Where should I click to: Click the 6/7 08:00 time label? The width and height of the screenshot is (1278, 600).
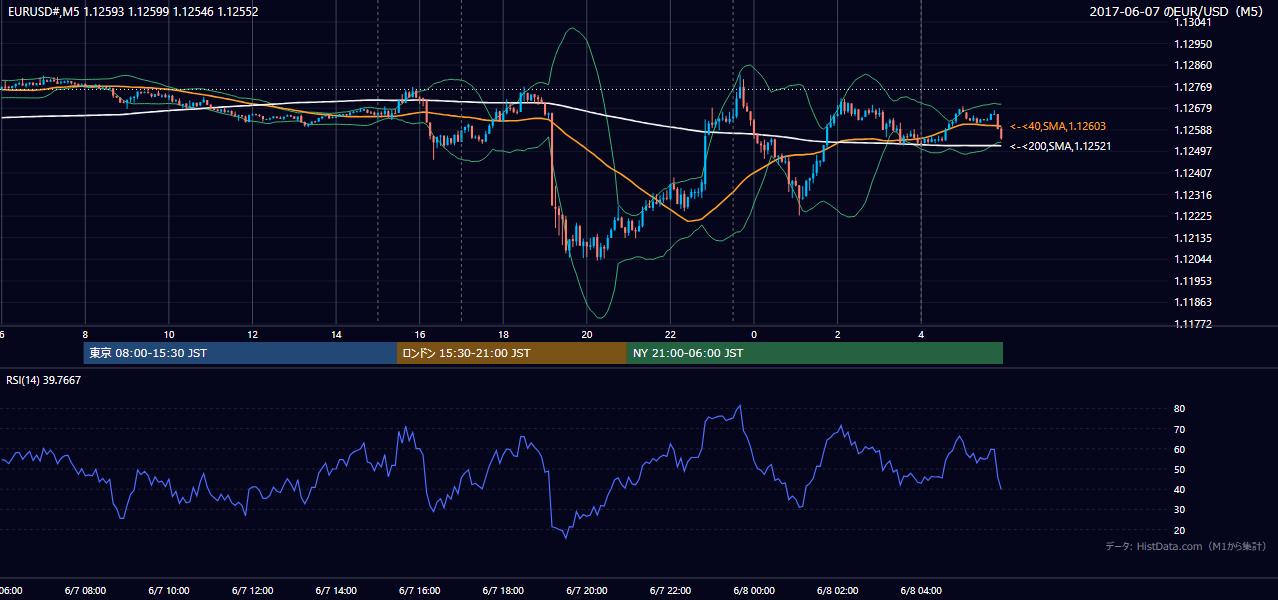[85, 591]
